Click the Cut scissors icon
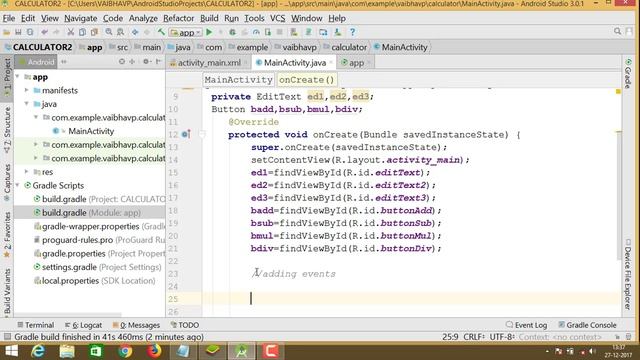The image size is (640, 360). [70, 32]
